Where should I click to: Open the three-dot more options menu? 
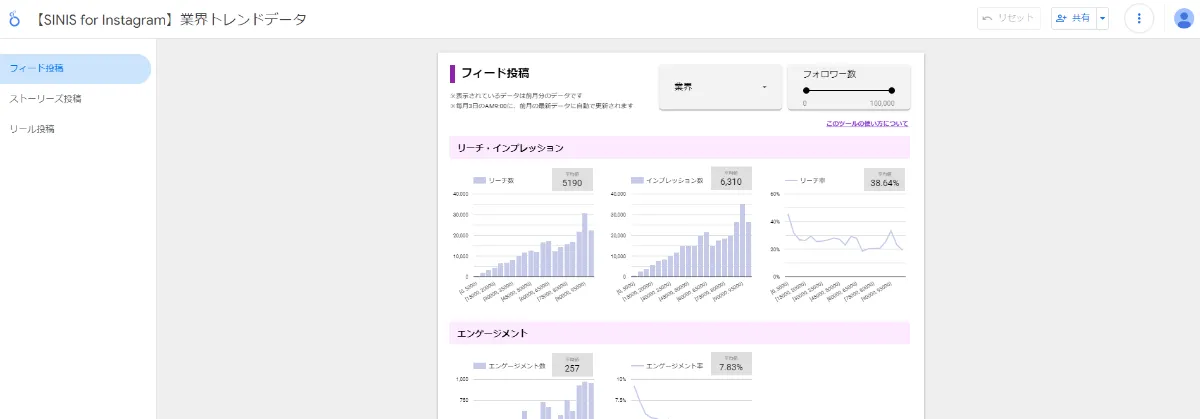click(x=1138, y=19)
